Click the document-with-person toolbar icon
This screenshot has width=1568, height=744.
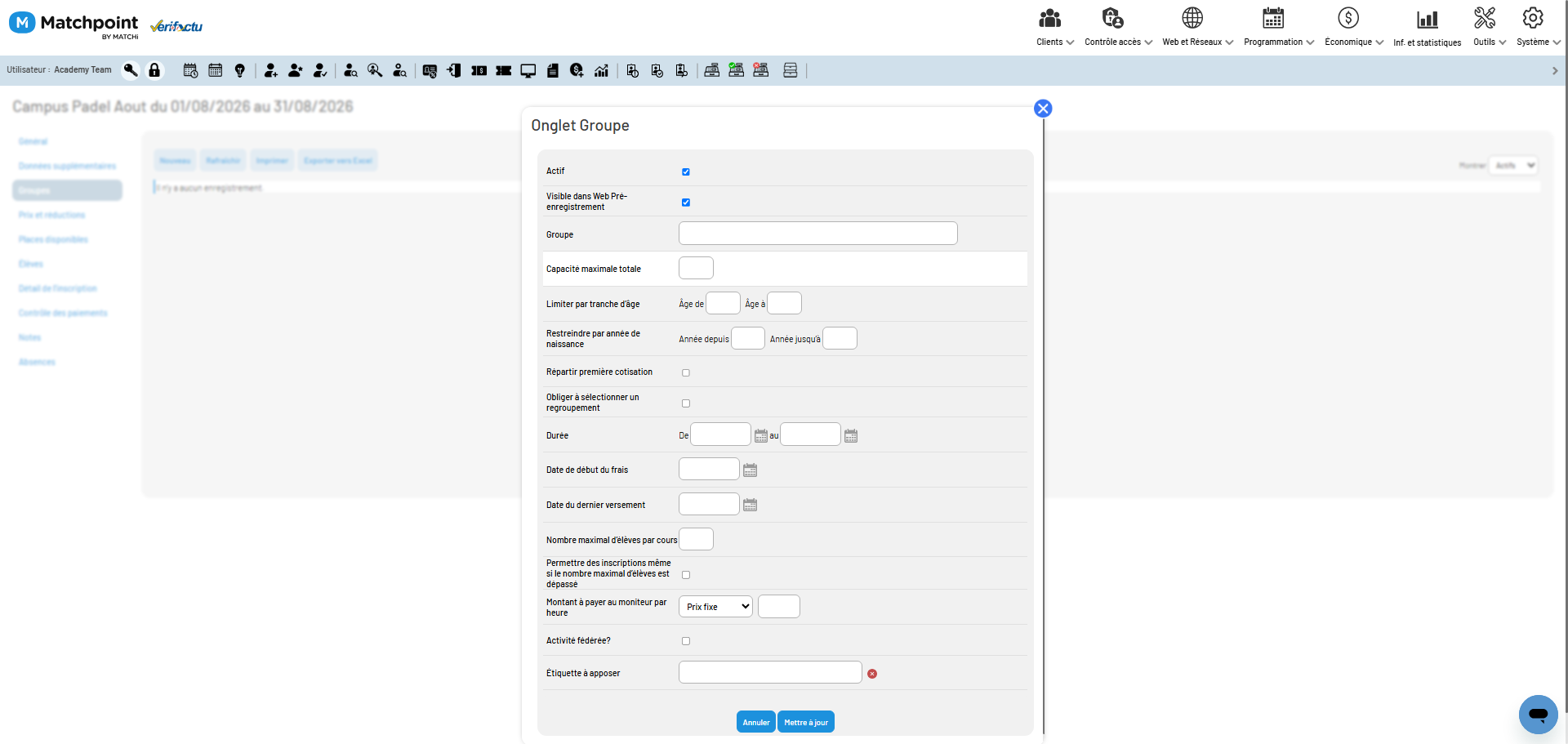click(x=681, y=71)
